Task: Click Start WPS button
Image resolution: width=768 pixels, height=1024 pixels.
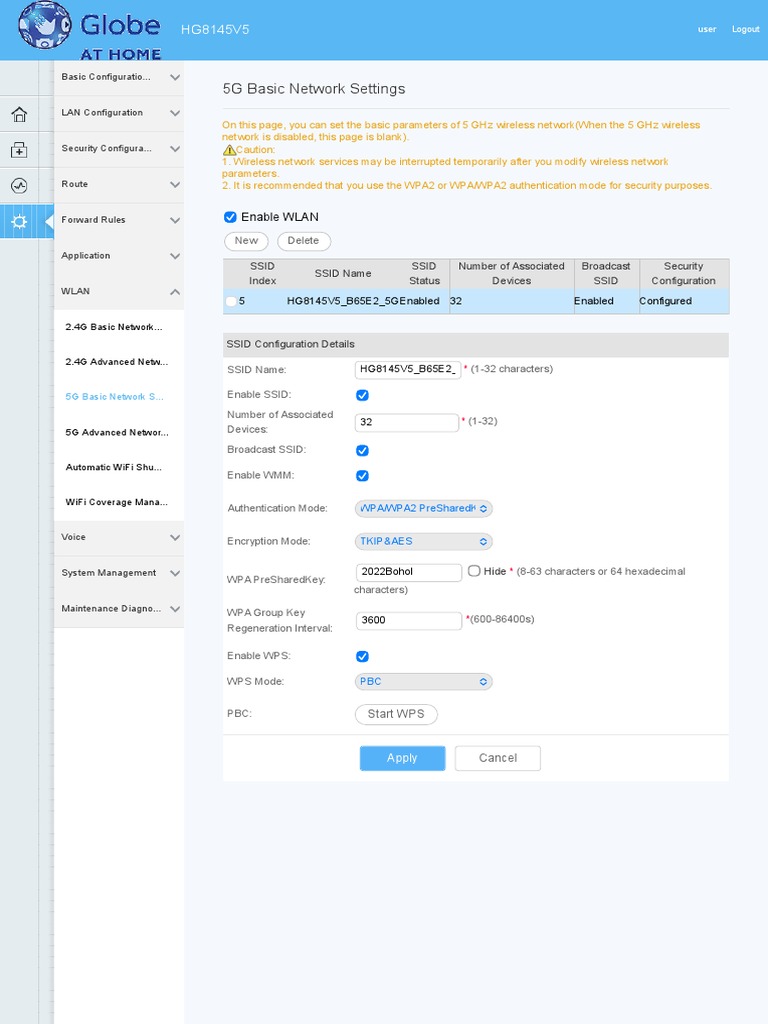Action: coord(396,714)
